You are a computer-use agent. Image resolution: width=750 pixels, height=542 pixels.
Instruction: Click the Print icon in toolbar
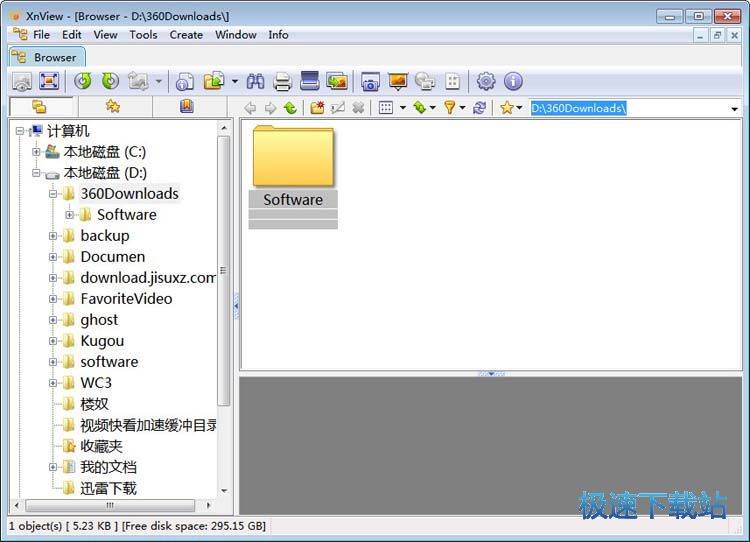pos(283,81)
